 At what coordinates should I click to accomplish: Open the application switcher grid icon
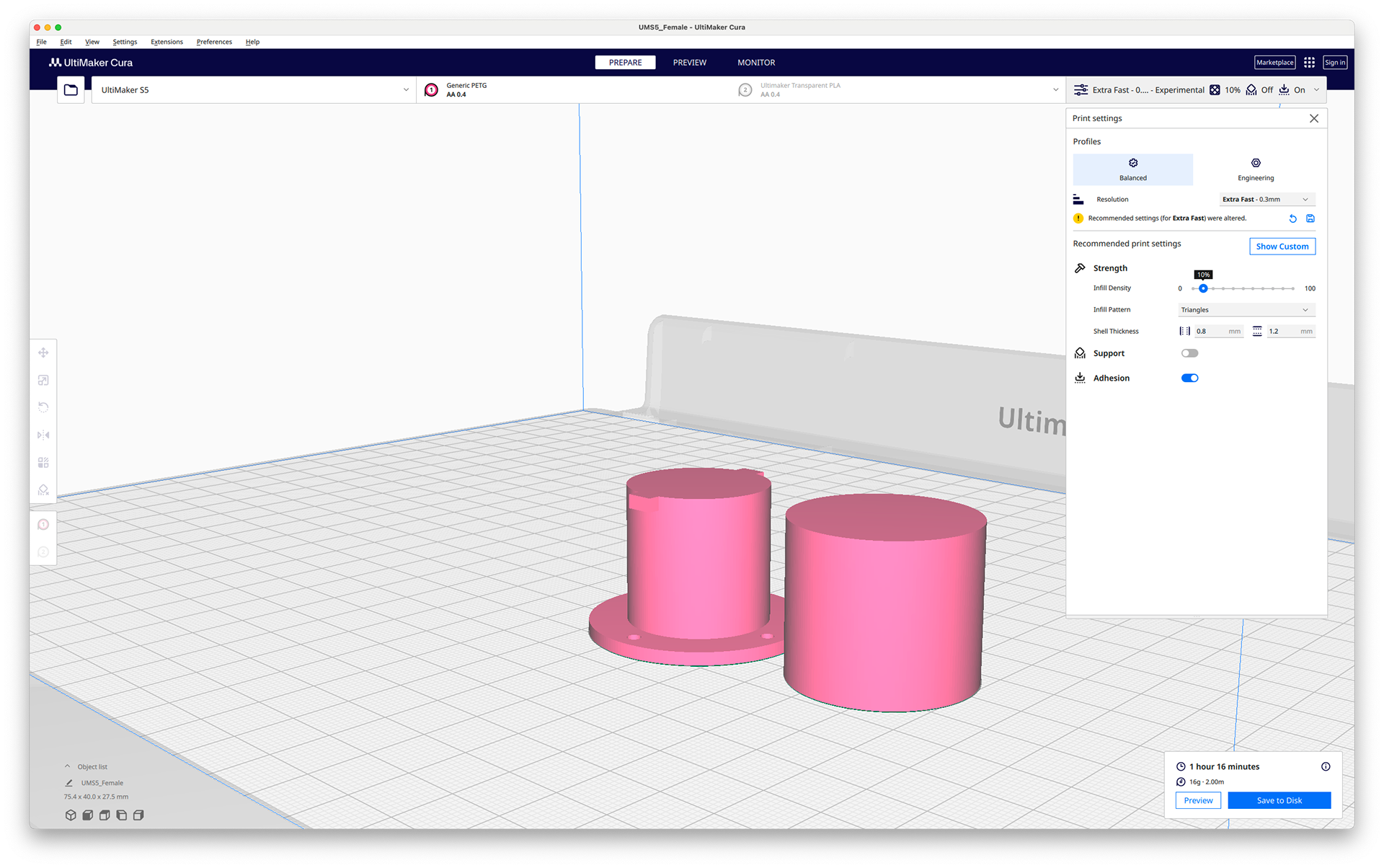[x=1309, y=63]
